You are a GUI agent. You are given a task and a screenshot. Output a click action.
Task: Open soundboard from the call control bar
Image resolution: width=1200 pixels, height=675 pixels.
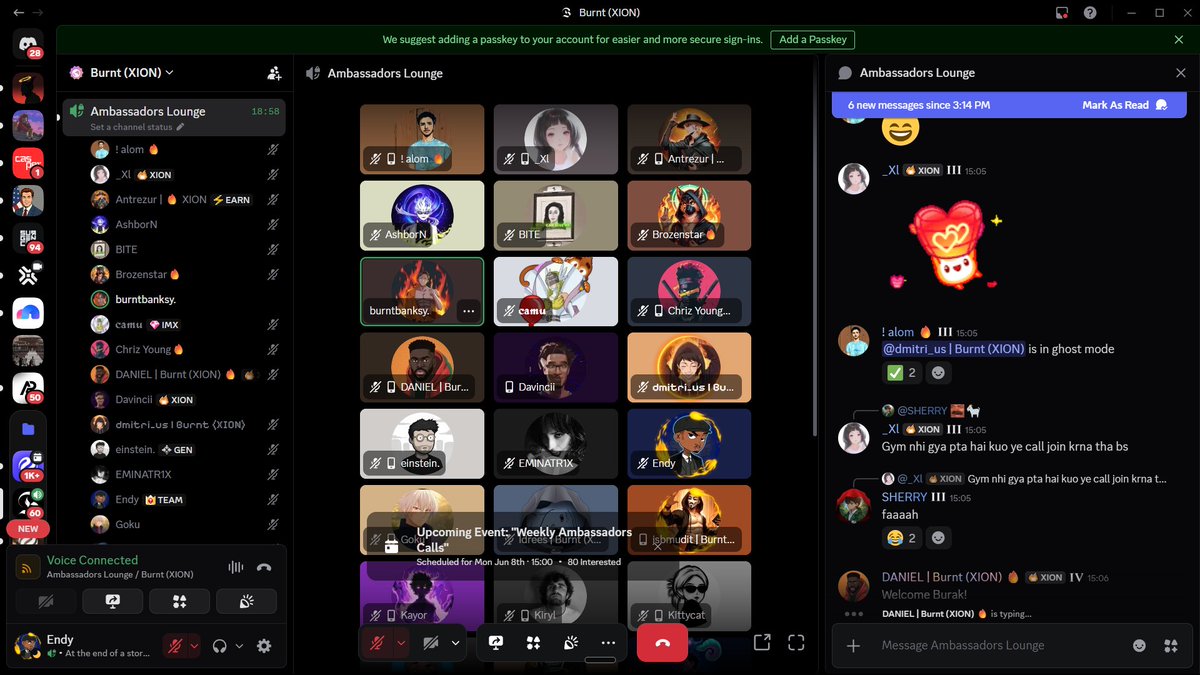(571, 643)
